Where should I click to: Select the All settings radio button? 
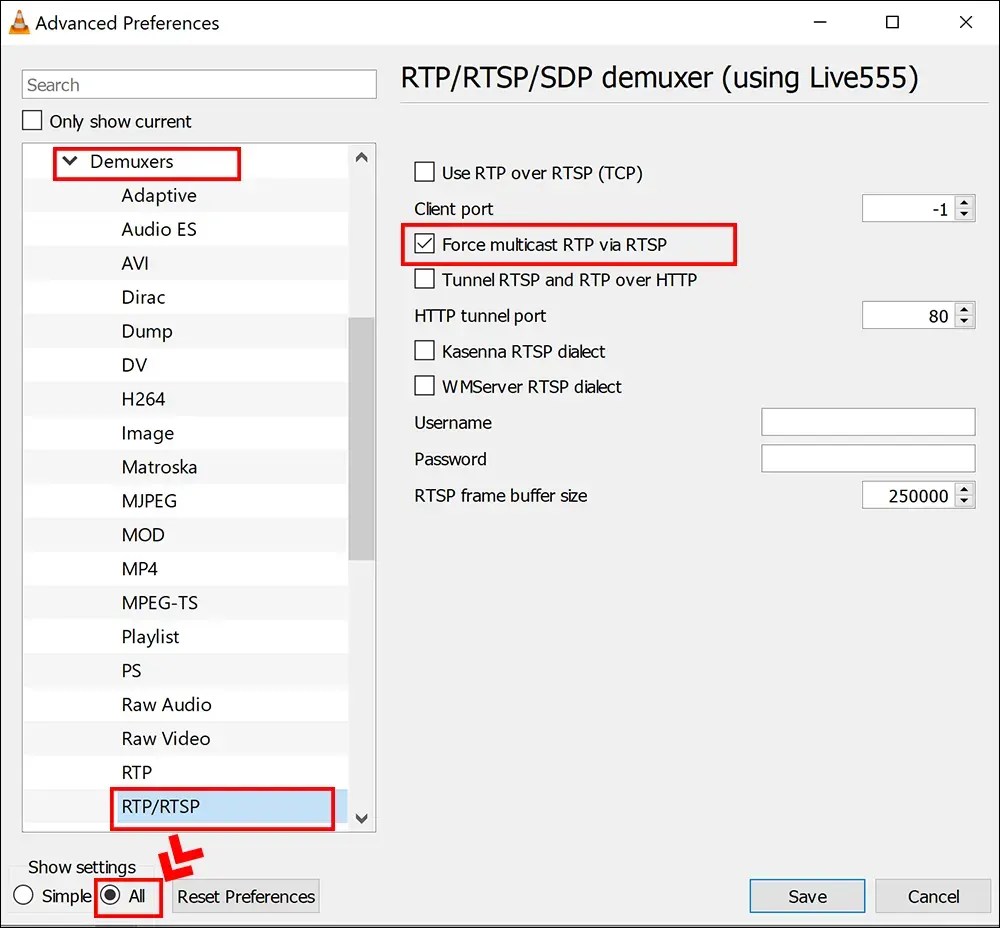110,895
